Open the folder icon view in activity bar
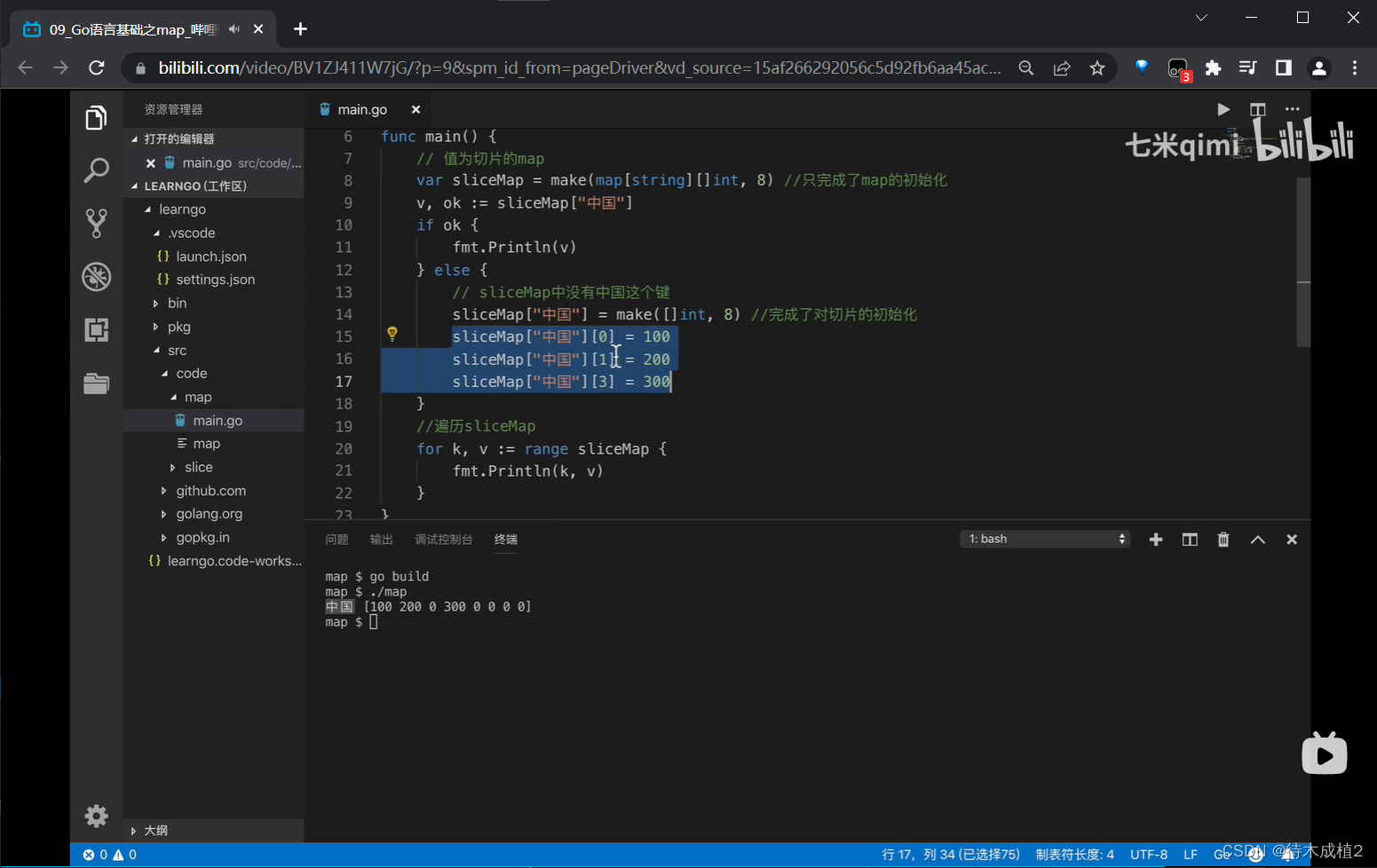The image size is (1377, 868). [x=96, y=383]
